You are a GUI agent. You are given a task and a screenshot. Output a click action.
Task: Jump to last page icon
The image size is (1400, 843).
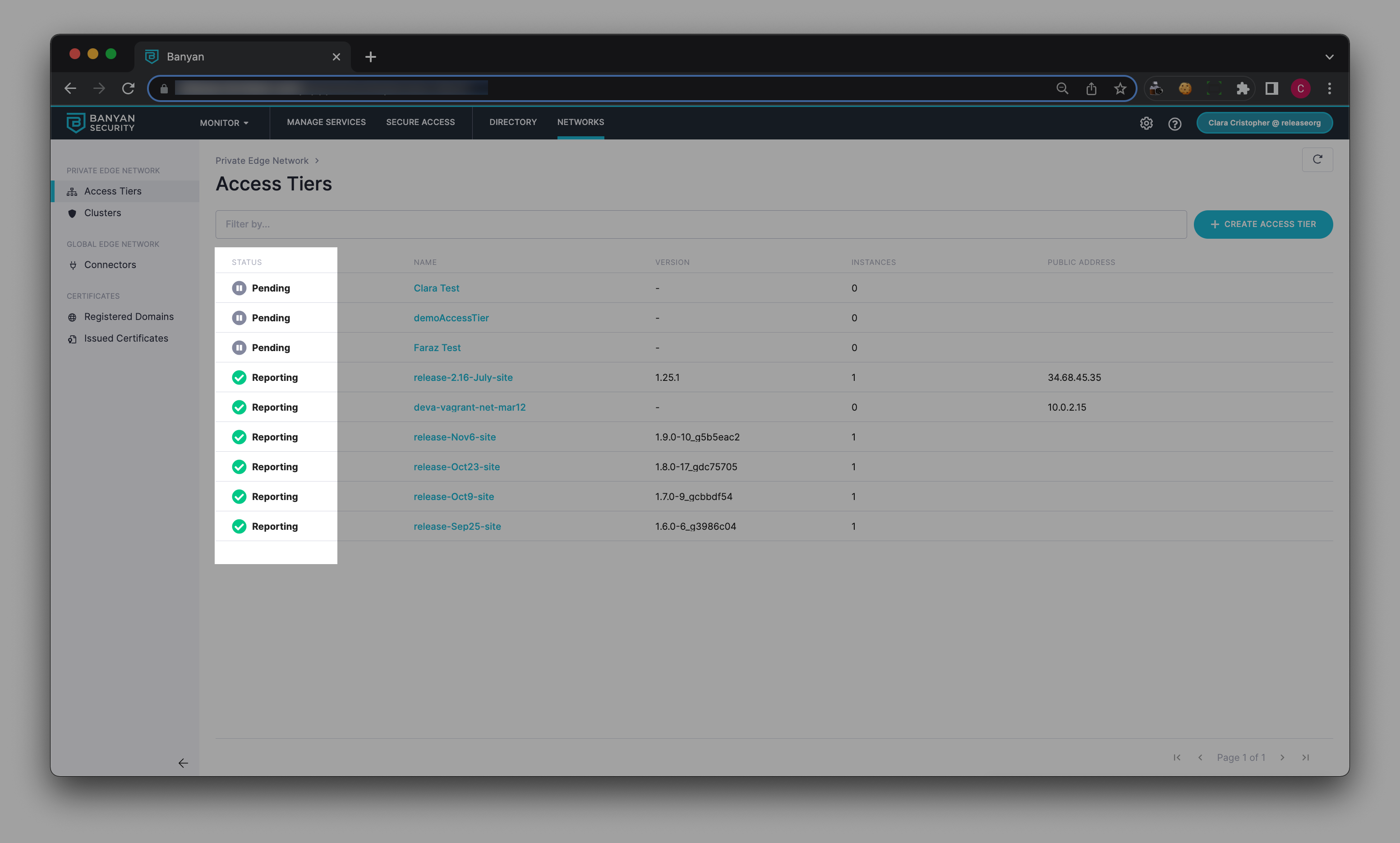[x=1305, y=757]
